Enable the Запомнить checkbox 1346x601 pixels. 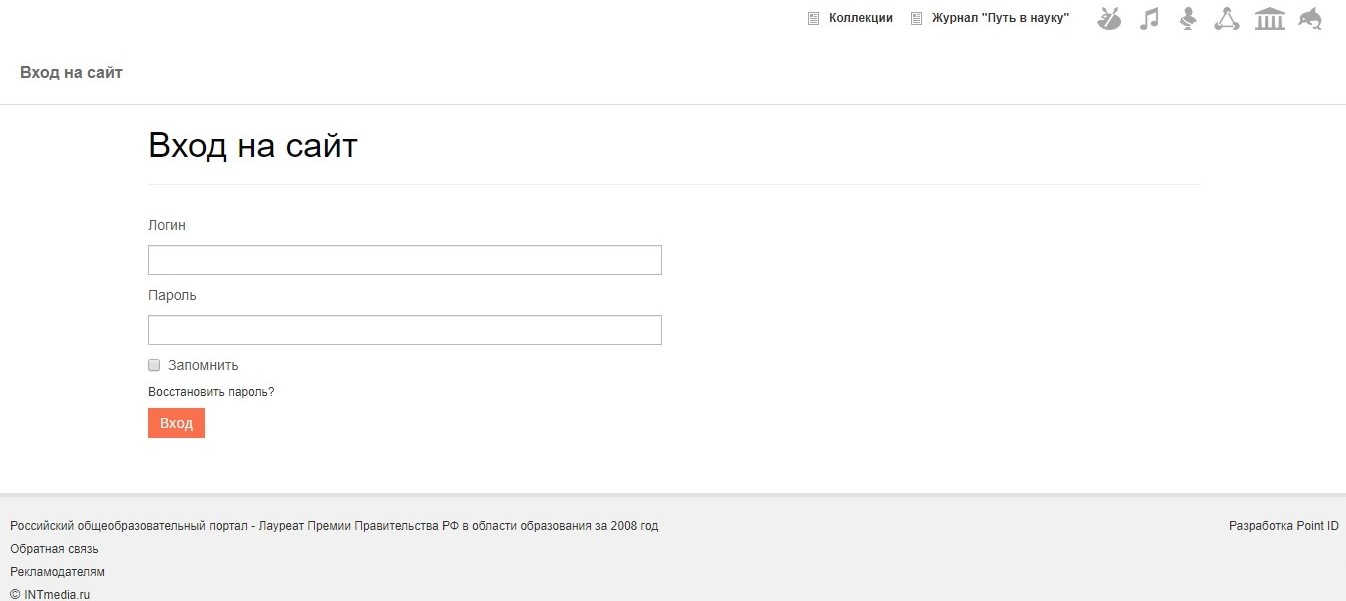pos(154,365)
